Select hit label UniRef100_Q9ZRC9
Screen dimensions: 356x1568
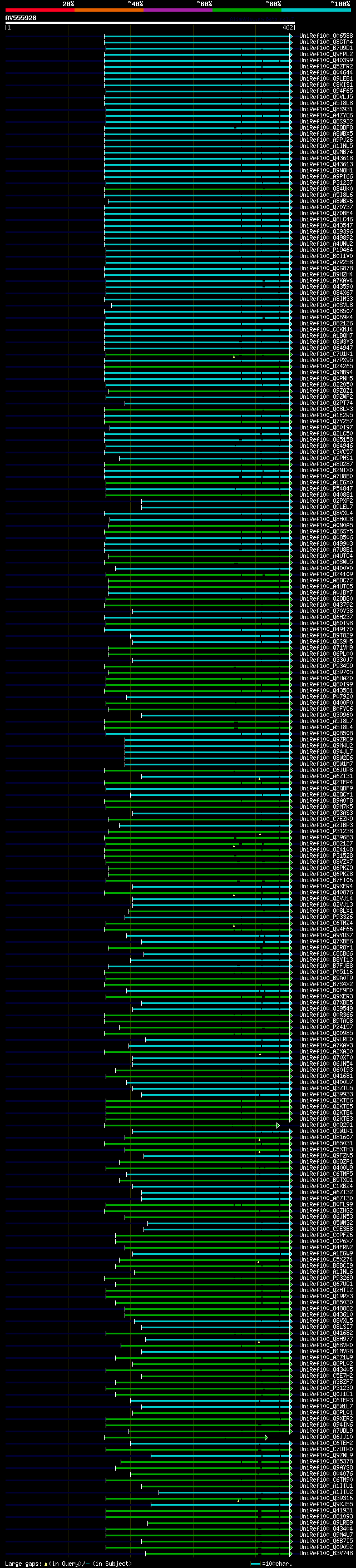pyautogui.click(x=325, y=739)
